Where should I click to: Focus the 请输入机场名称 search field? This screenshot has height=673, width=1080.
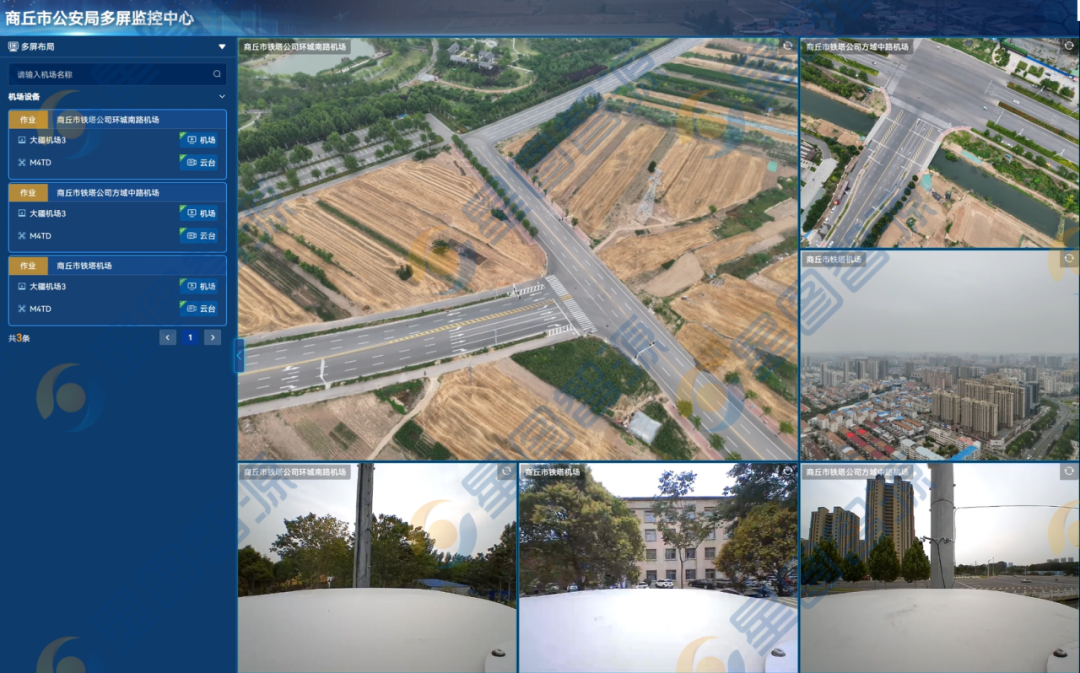point(117,74)
